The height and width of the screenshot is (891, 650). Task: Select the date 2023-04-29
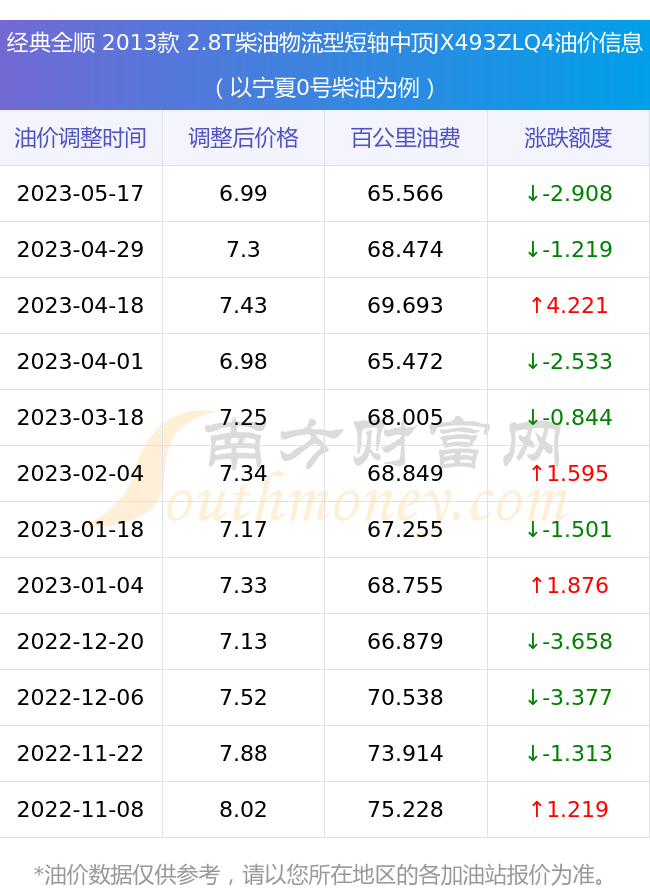81,249
